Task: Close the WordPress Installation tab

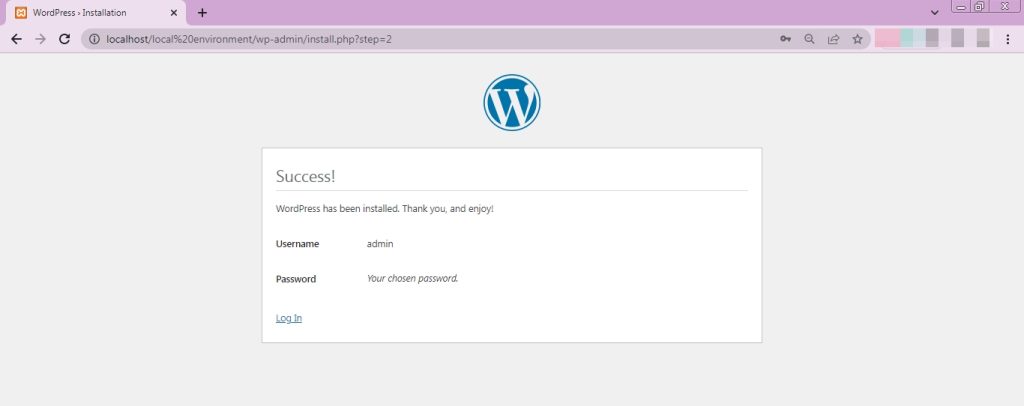Action: (174, 12)
